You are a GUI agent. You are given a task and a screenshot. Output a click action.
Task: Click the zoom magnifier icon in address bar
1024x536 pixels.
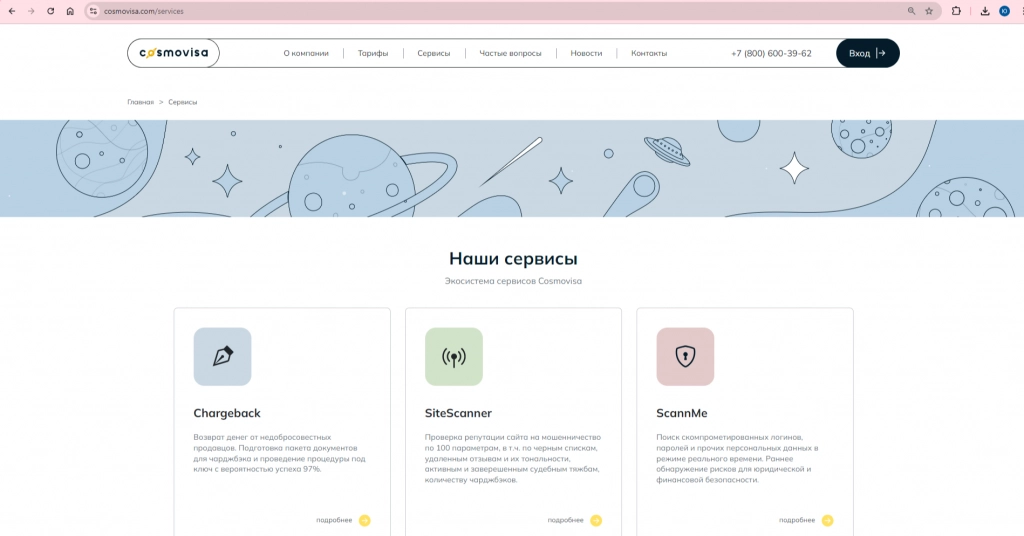click(x=911, y=11)
